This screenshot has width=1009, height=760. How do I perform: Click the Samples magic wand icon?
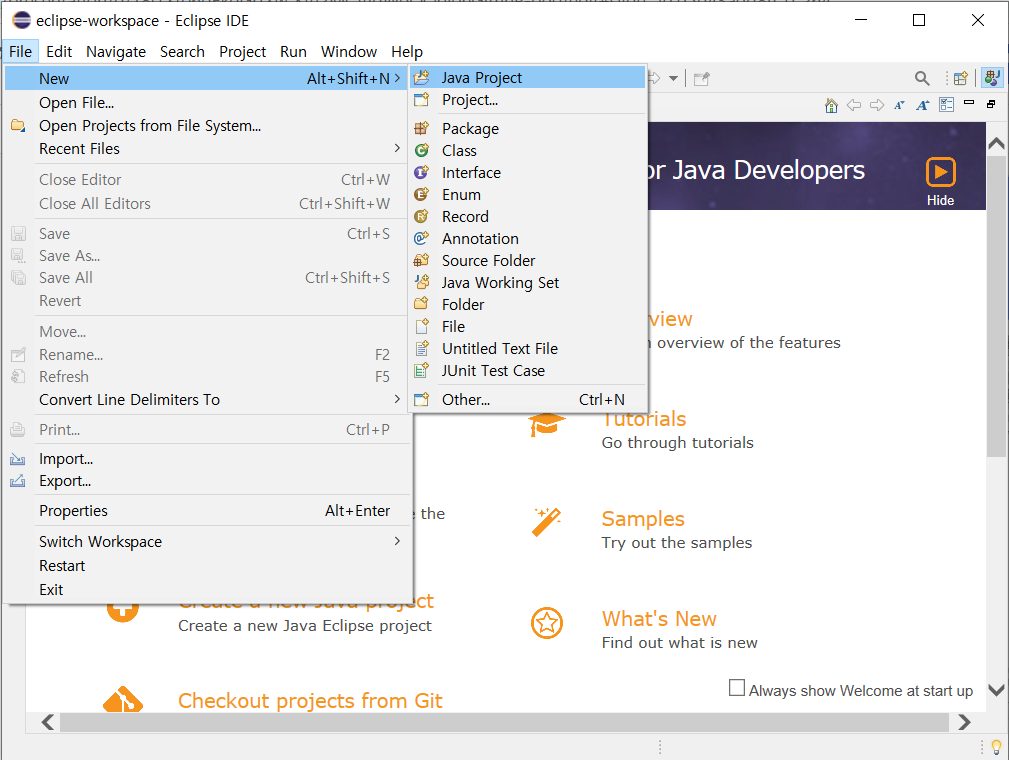click(547, 521)
